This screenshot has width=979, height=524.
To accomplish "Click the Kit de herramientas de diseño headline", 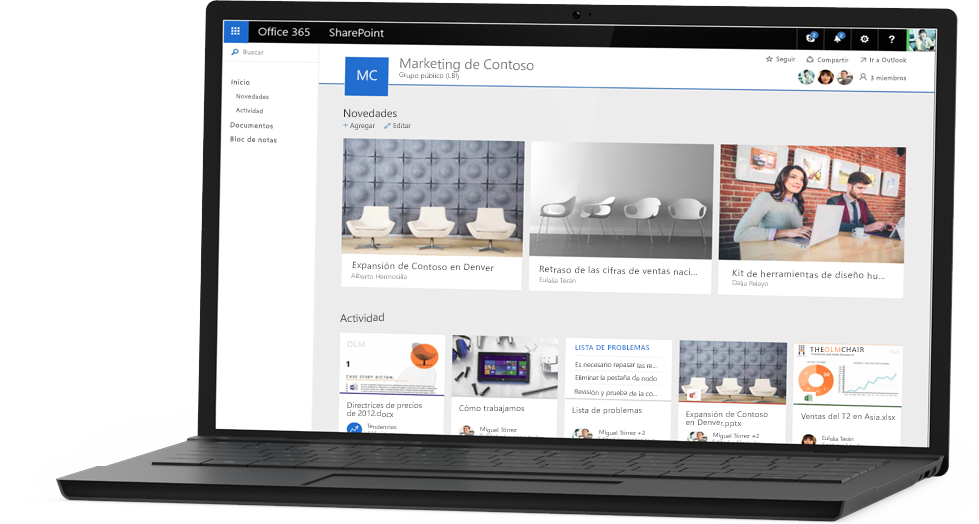I will pos(809,274).
